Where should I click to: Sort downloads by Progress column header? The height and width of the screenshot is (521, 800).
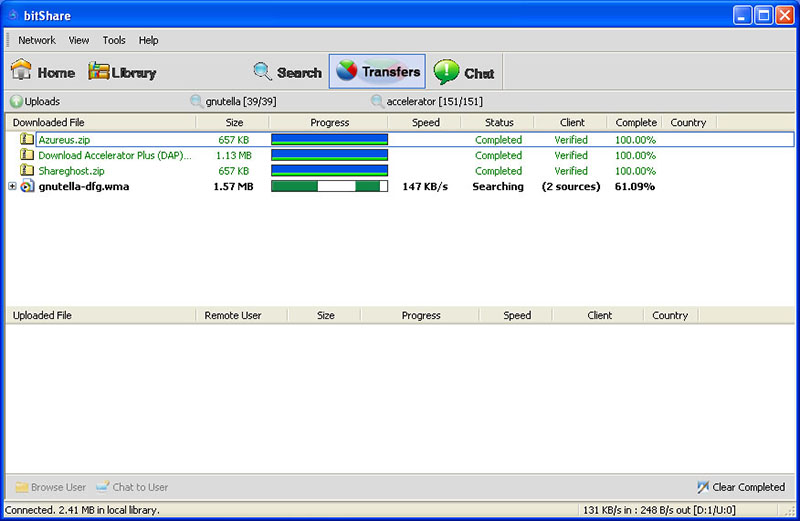329,122
